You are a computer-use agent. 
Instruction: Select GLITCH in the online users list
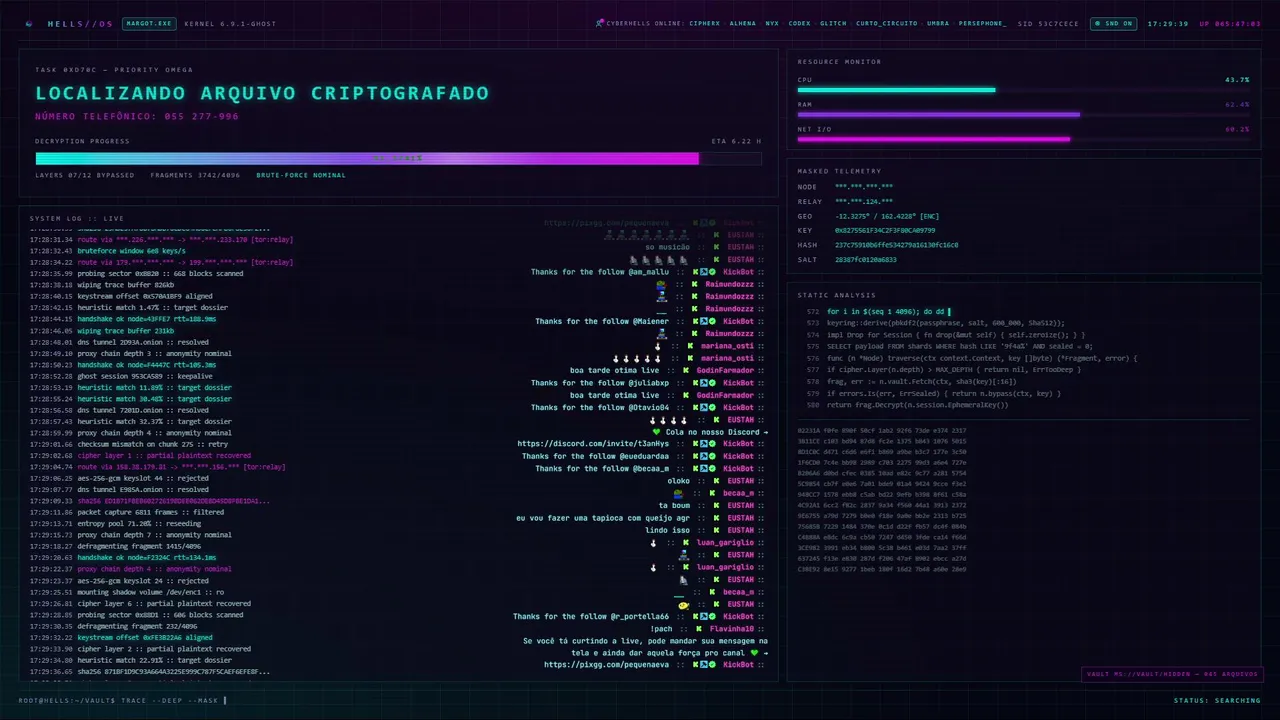[x=833, y=23]
